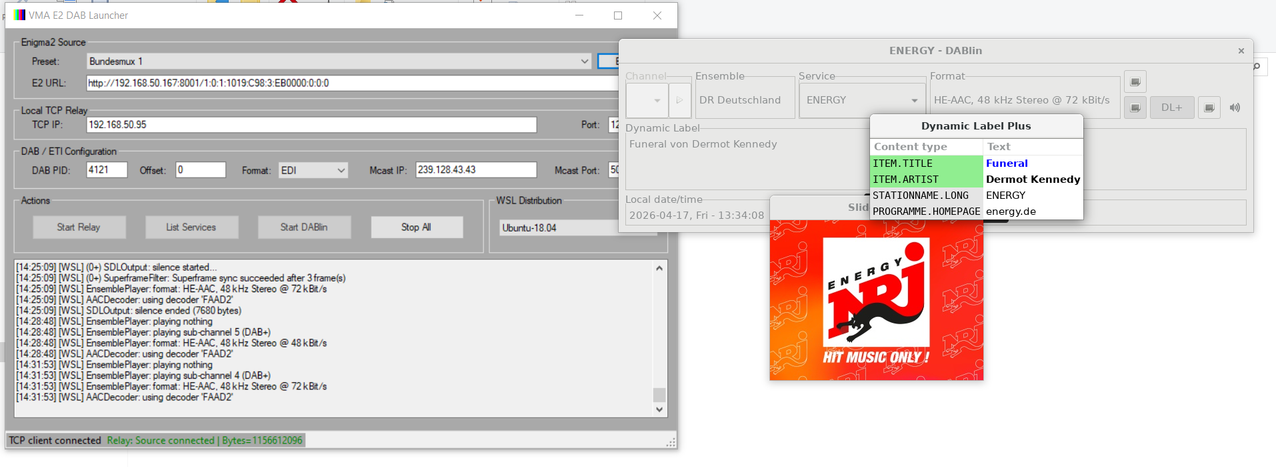The height and width of the screenshot is (467, 1280).
Task: Select the ITEM.ARTIST cell
Action: pyautogui.click(x=927, y=179)
